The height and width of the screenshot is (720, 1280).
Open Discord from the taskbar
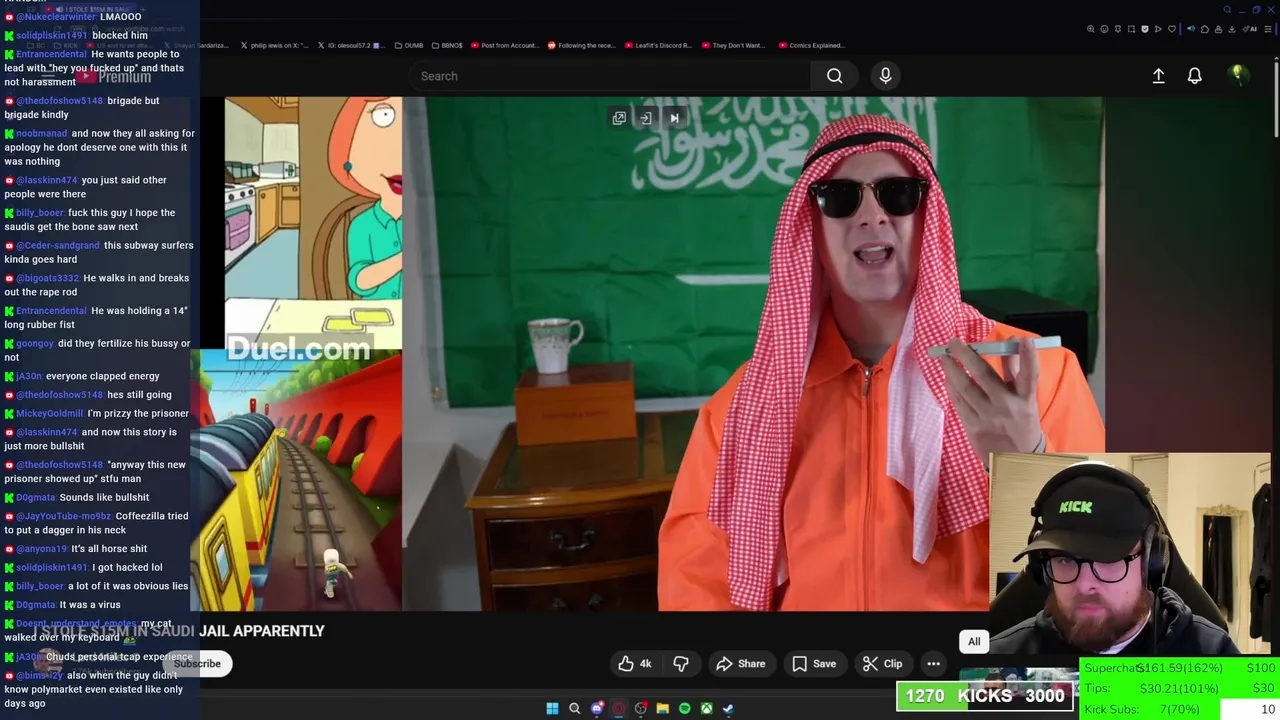click(597, 709)
